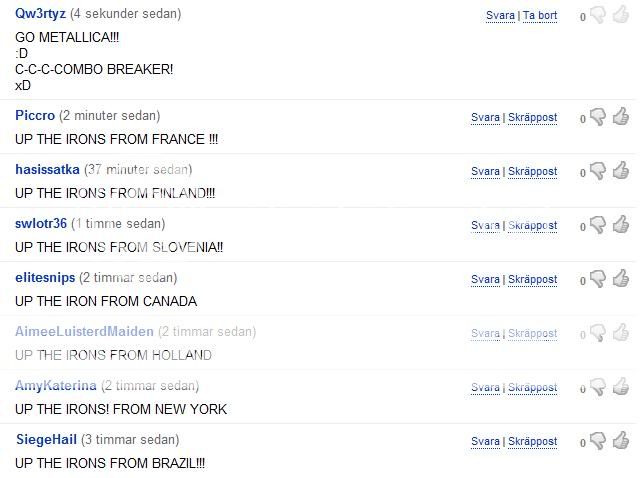Click Svara on swlotr36's comment
The height and width of the screenshot is (478, 644).
485,225
